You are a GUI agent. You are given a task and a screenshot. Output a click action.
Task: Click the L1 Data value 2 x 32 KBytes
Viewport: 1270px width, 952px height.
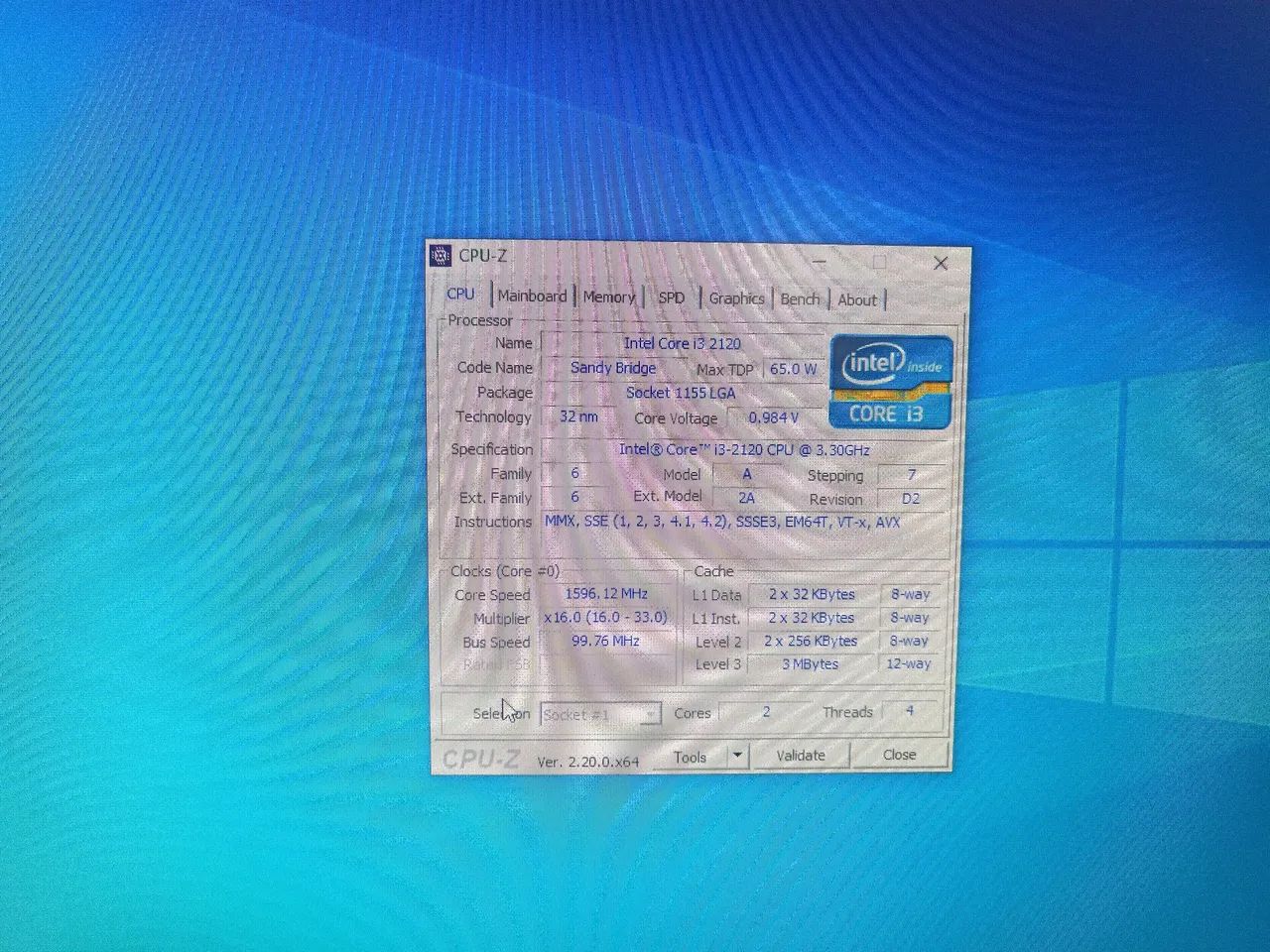pos(812,595)
